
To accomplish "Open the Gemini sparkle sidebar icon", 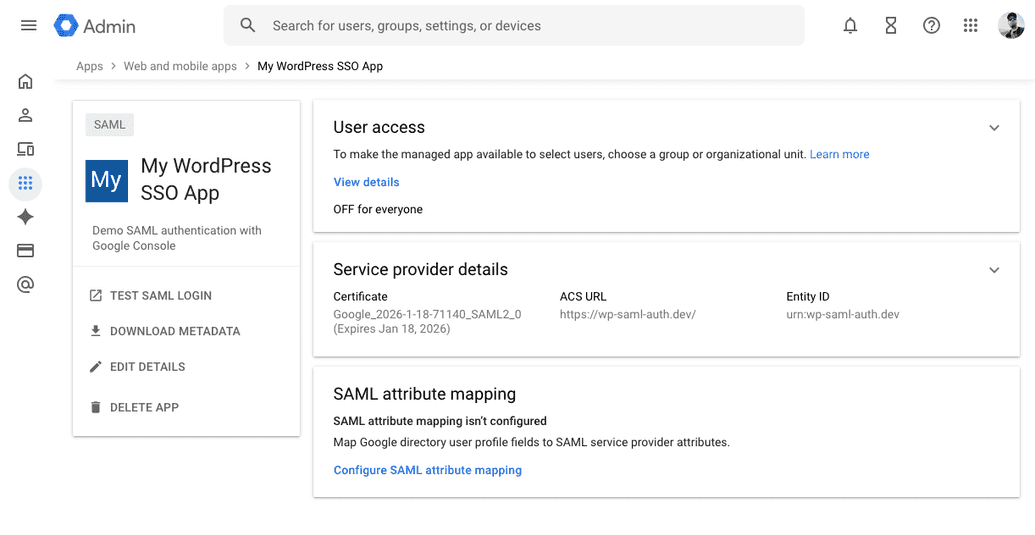I will click(25, 217).
